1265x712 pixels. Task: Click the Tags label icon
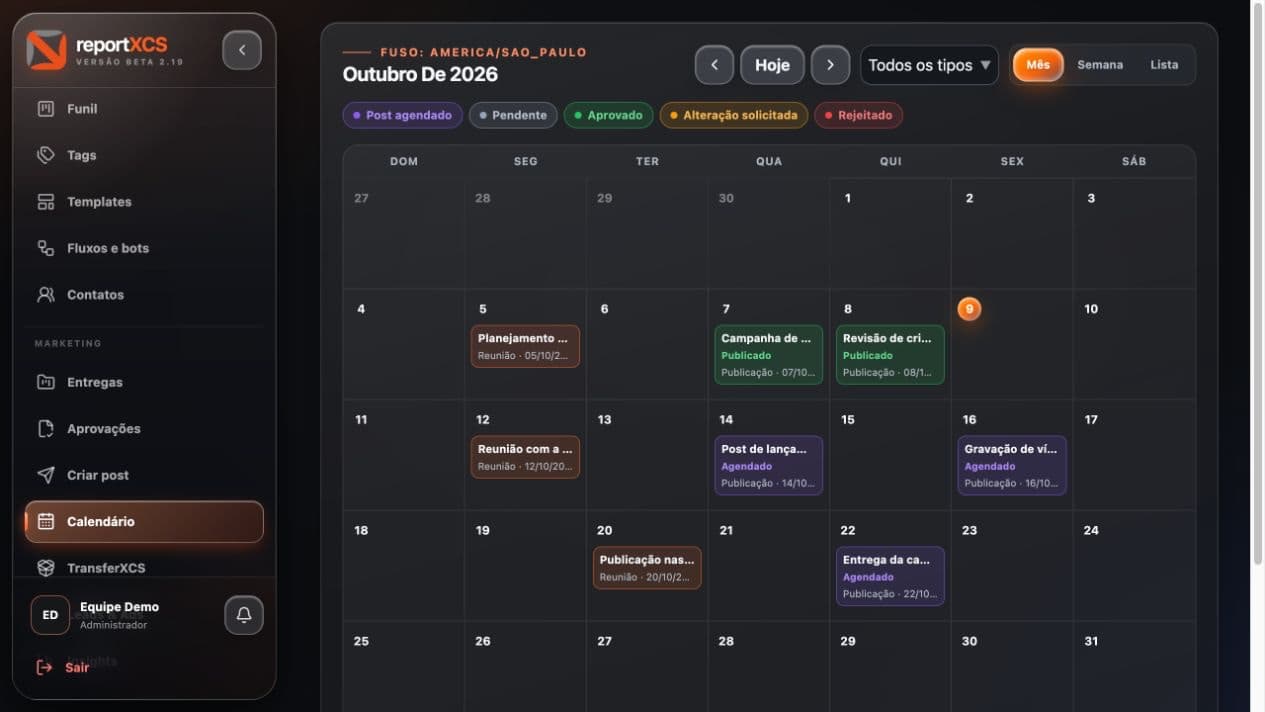tap(45, 155)
